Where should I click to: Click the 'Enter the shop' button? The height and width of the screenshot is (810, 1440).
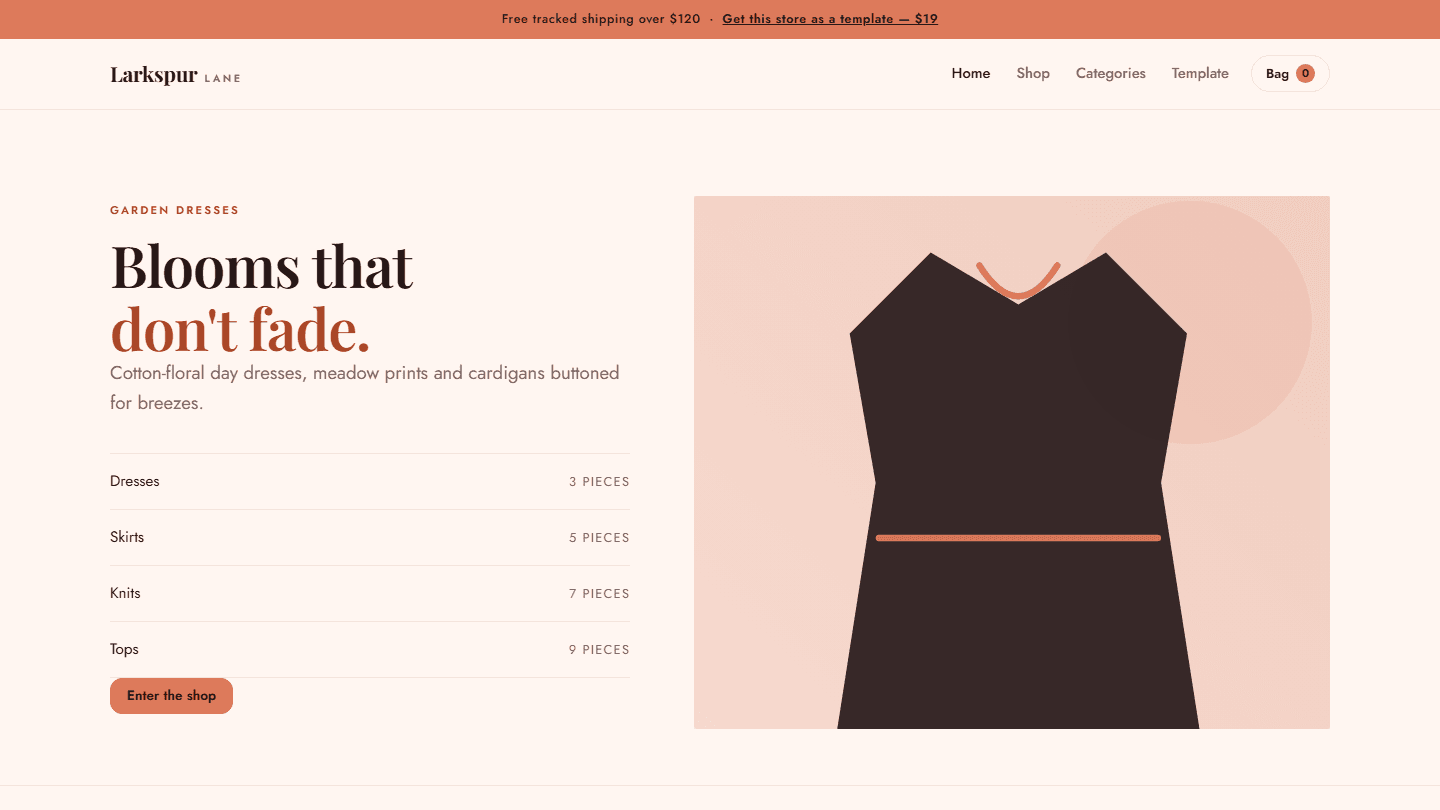coord(171,696)
